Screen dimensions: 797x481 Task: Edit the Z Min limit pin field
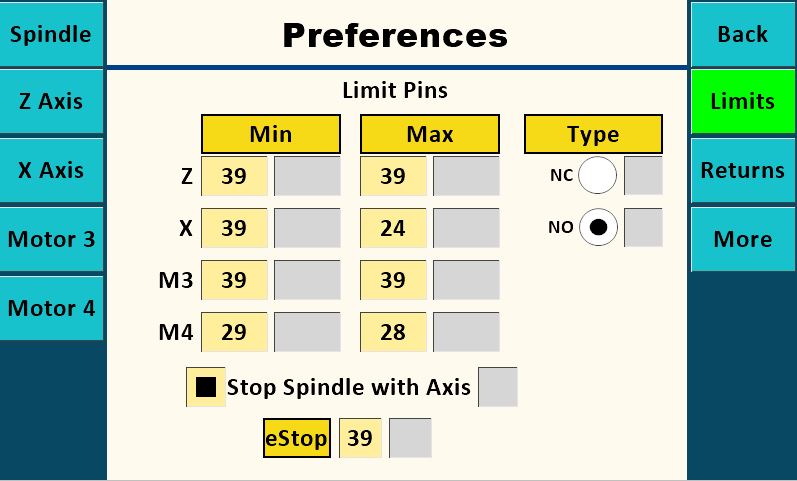(234, 176)
